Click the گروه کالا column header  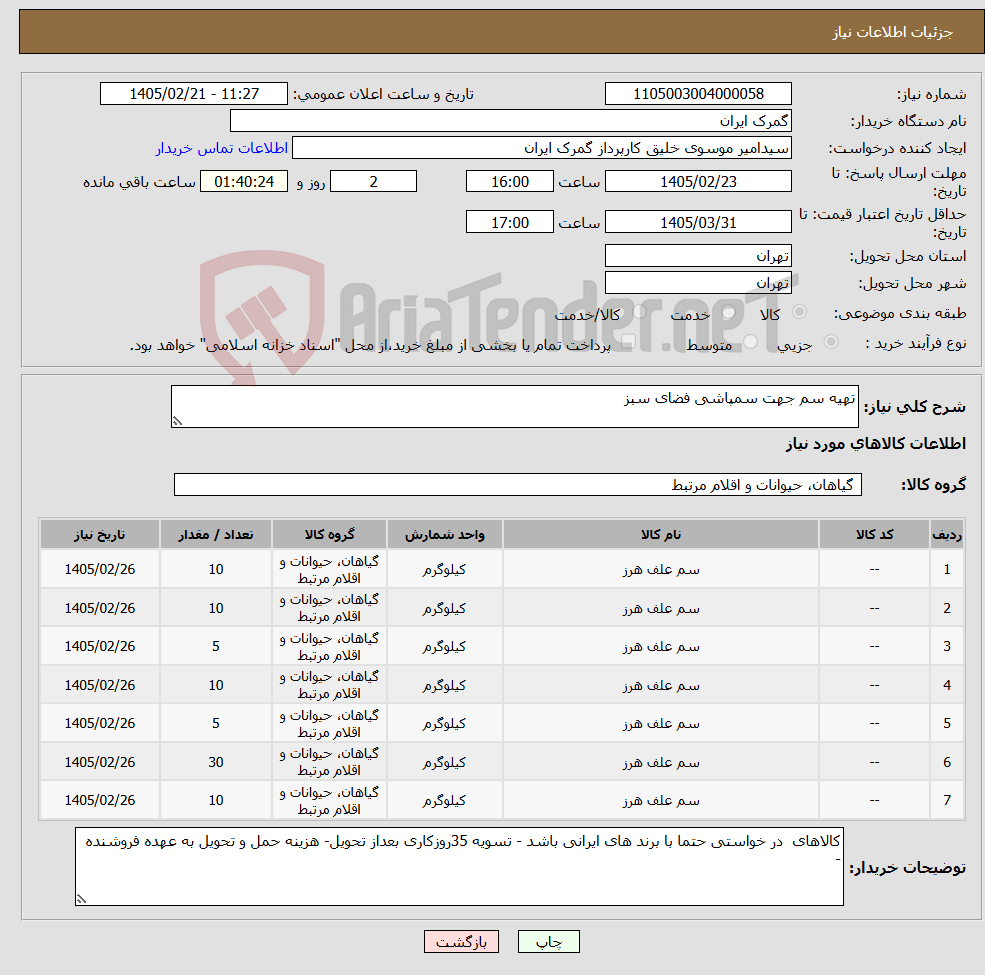[x=329, y=534]
